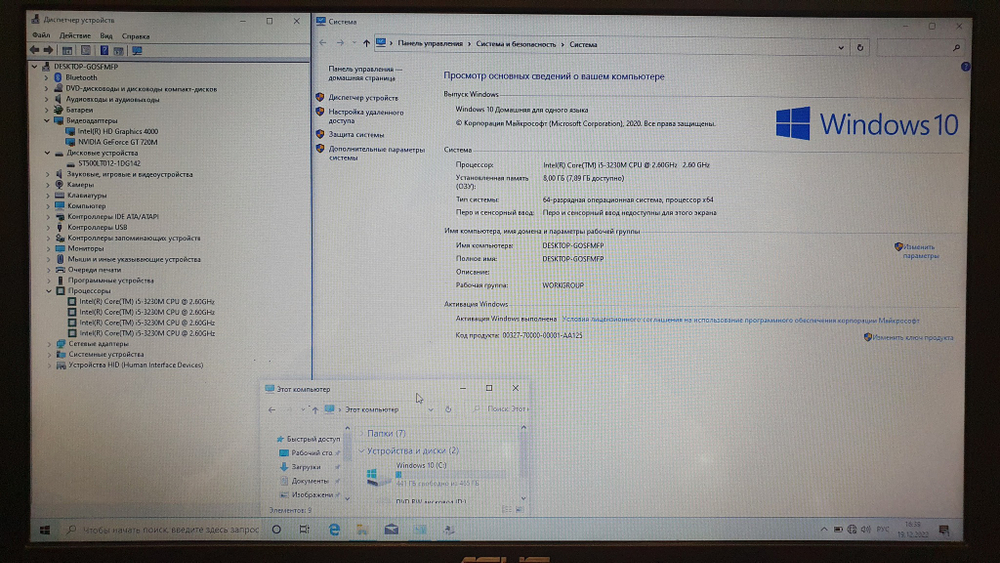Expand the Батареи category
1000x563 pixels.
pyautogui.click(x=47, y=110)
